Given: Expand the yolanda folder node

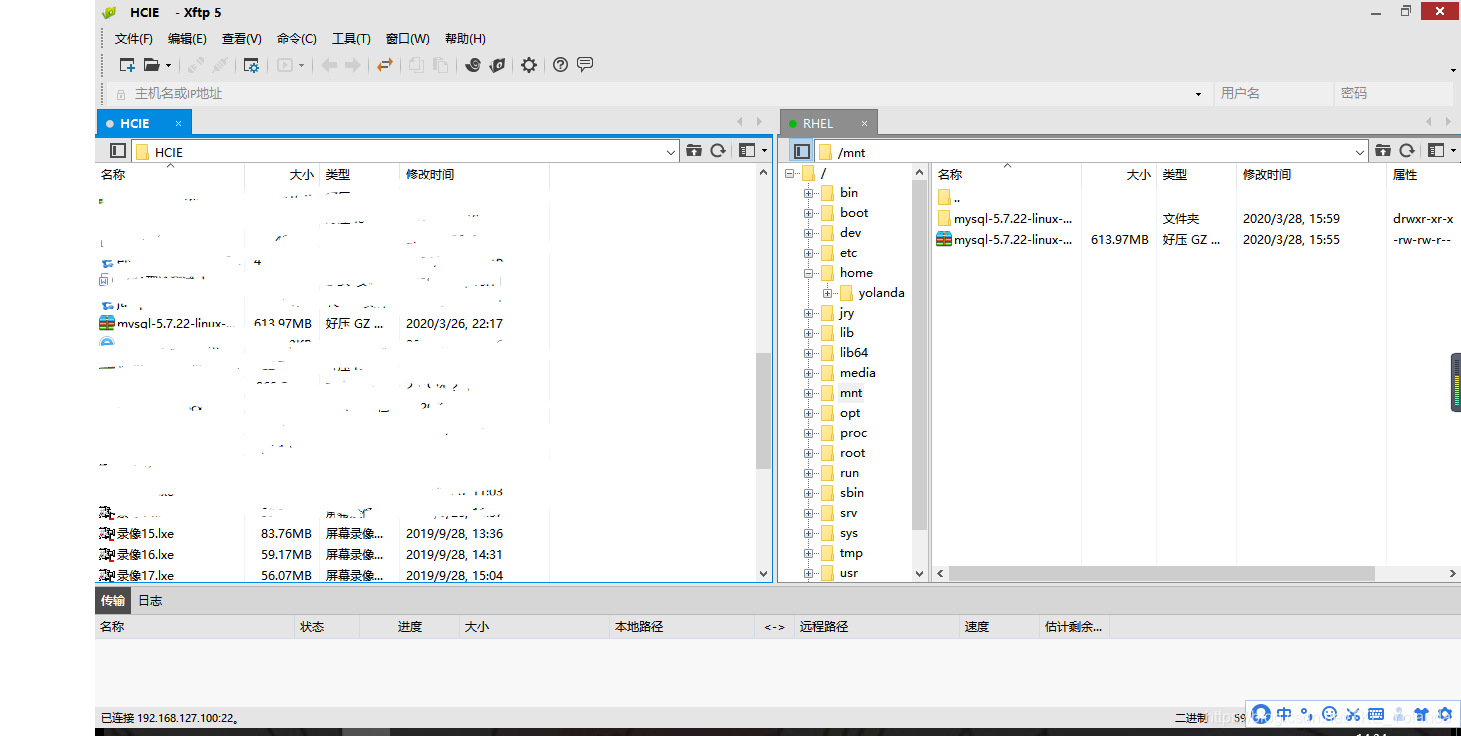Looking at the screenshot, I should pos(827,293).
